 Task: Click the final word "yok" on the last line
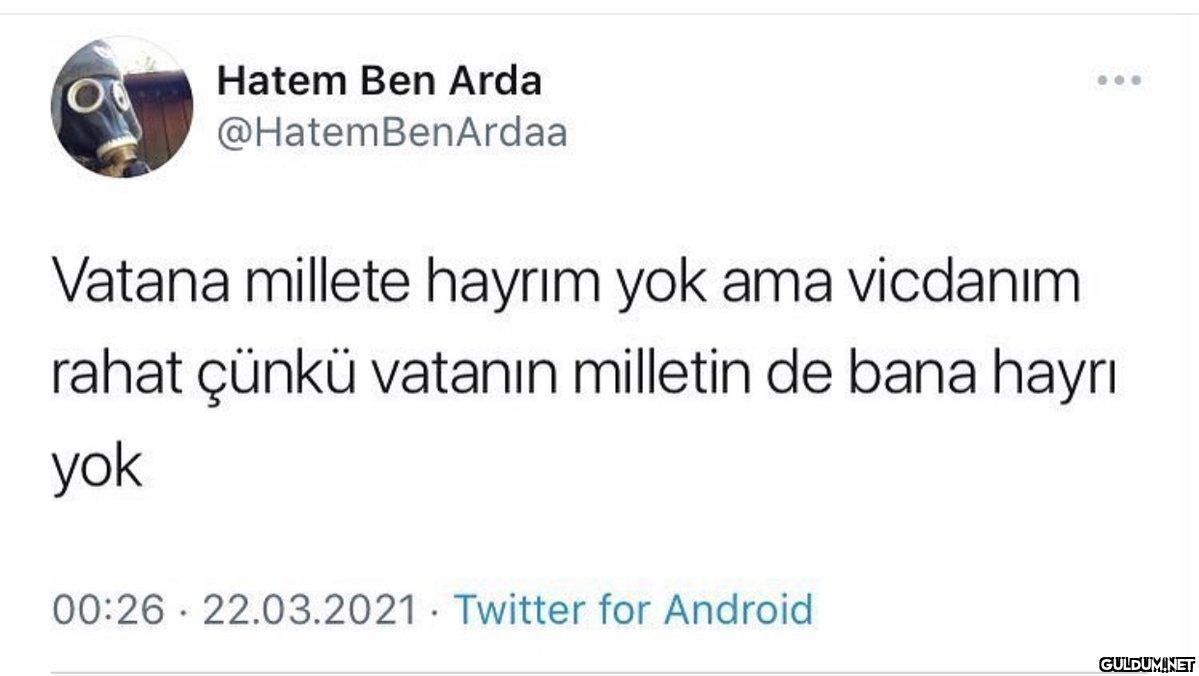tap(97, 465)
